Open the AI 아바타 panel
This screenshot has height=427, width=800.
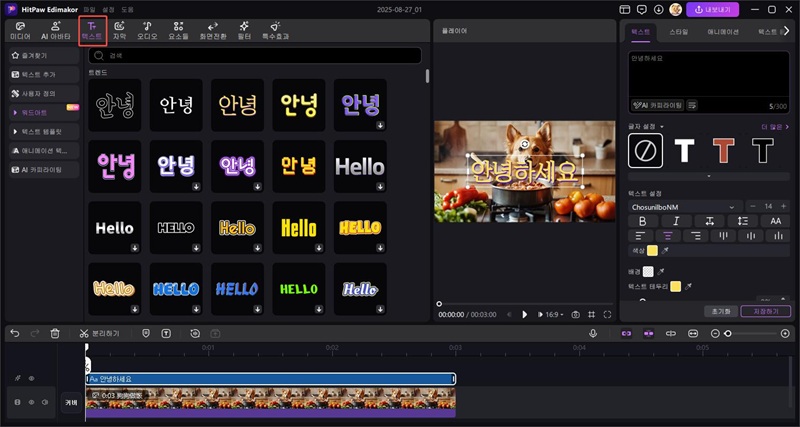coord(58,31)
